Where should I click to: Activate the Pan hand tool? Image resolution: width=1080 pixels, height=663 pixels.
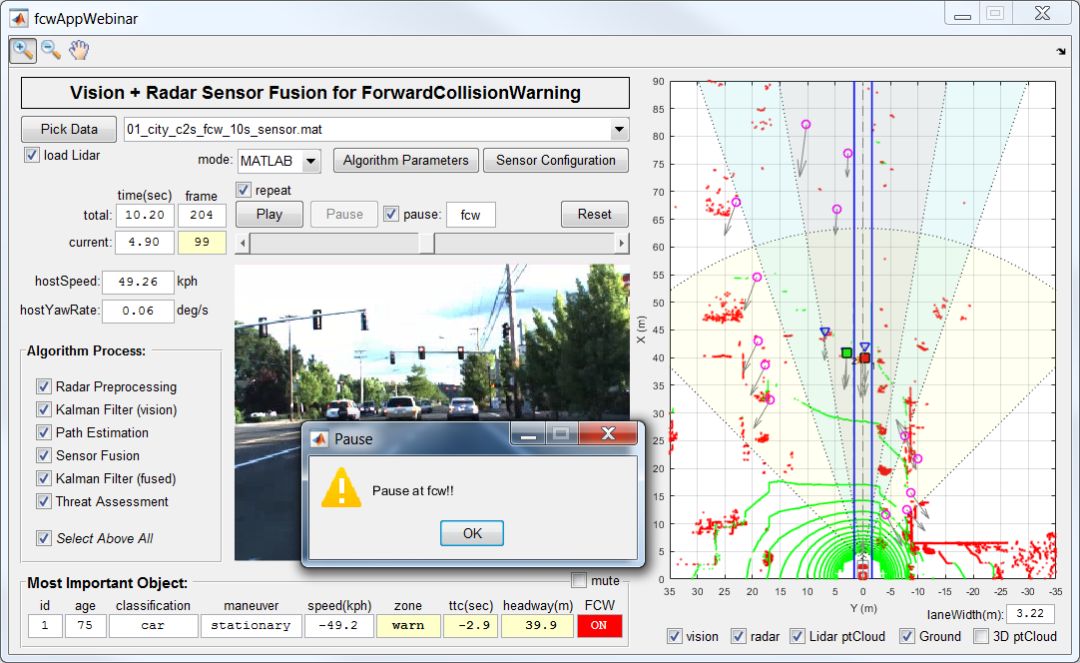click(79, 51)
